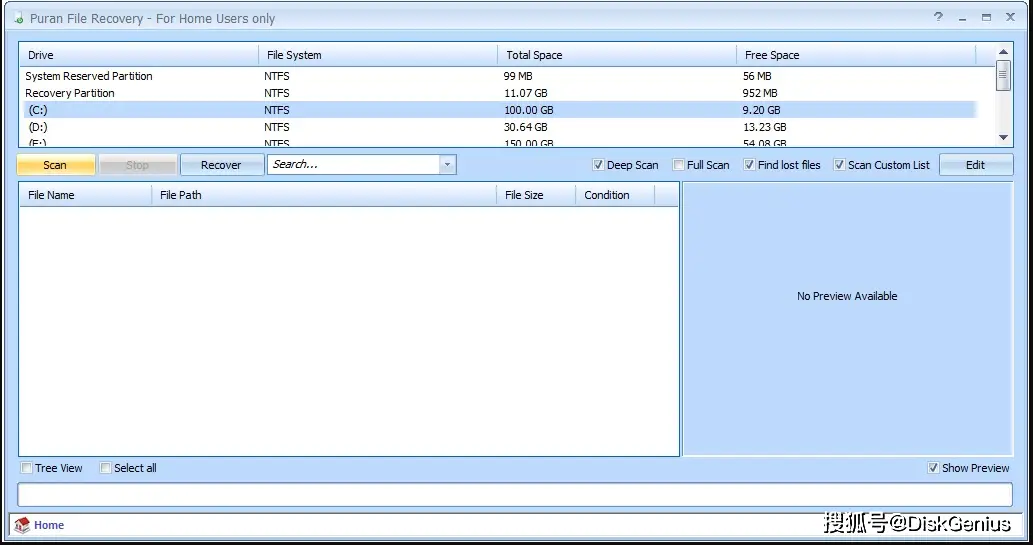The image size is (1033, 545).
Task: Click the 952 MB free space cell
Action: pos(760,93)
